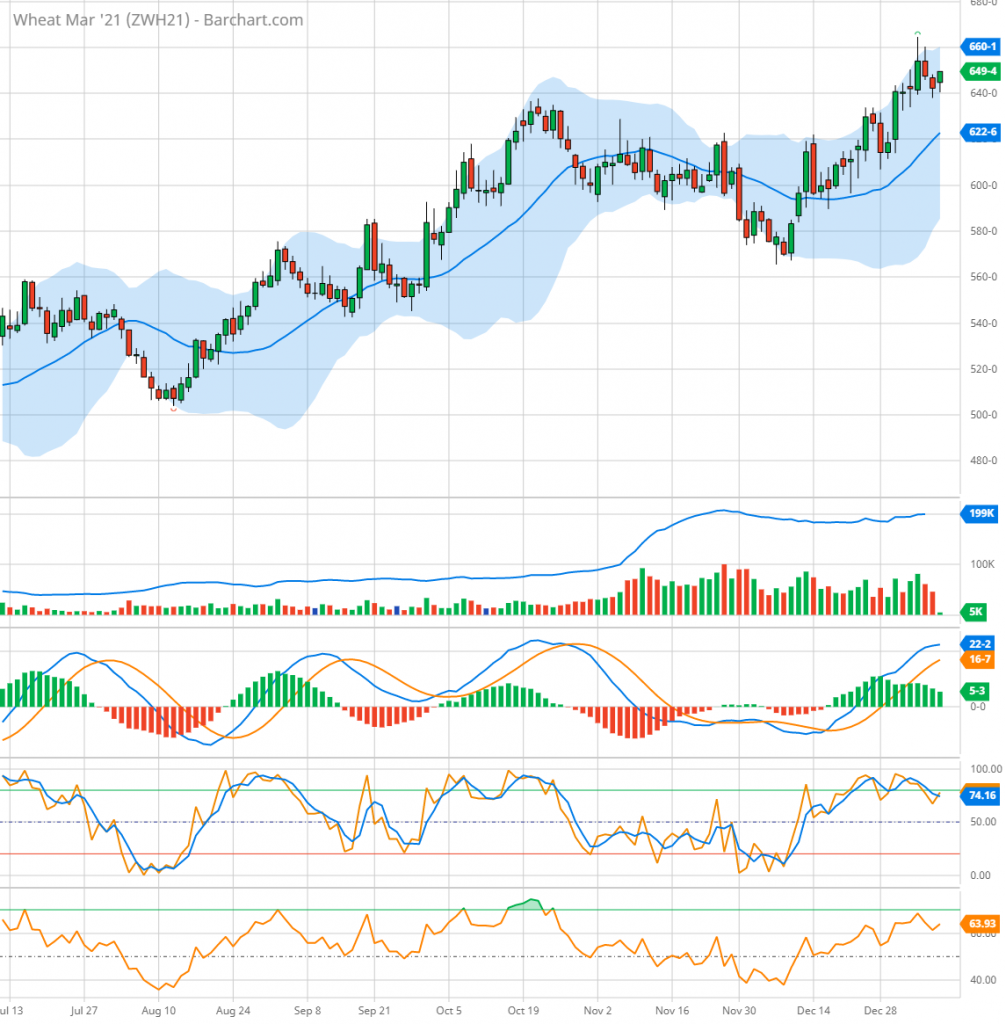Click the Dec 14 date label
1006x1024 pixels.
pyautogui.click(x=813, y=1010)
